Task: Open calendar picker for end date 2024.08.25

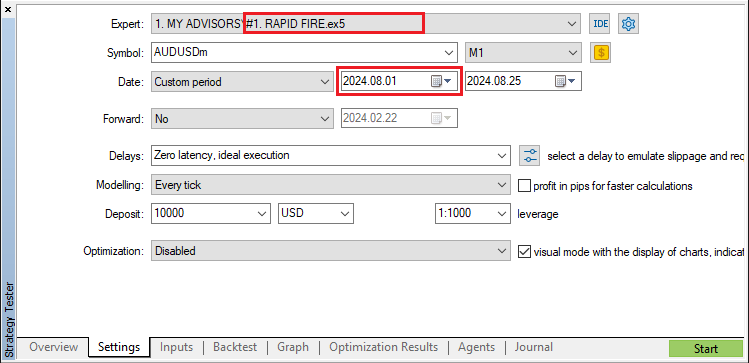Action: (x=565, y=81)
